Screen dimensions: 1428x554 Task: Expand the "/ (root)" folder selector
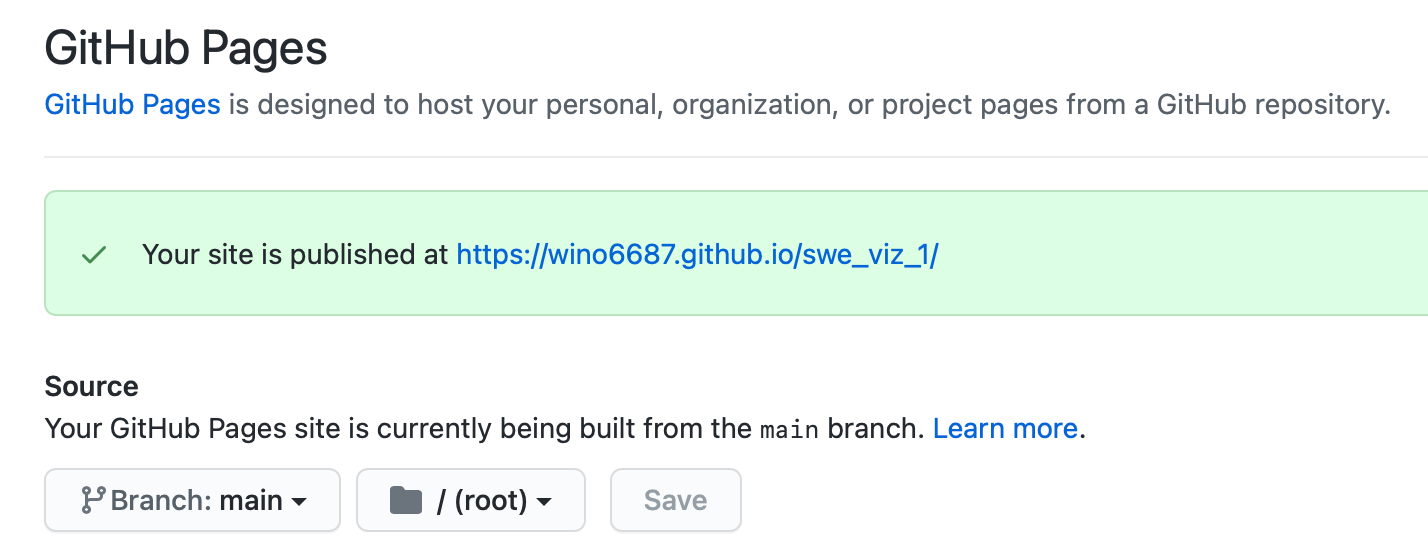click(471, 500)
